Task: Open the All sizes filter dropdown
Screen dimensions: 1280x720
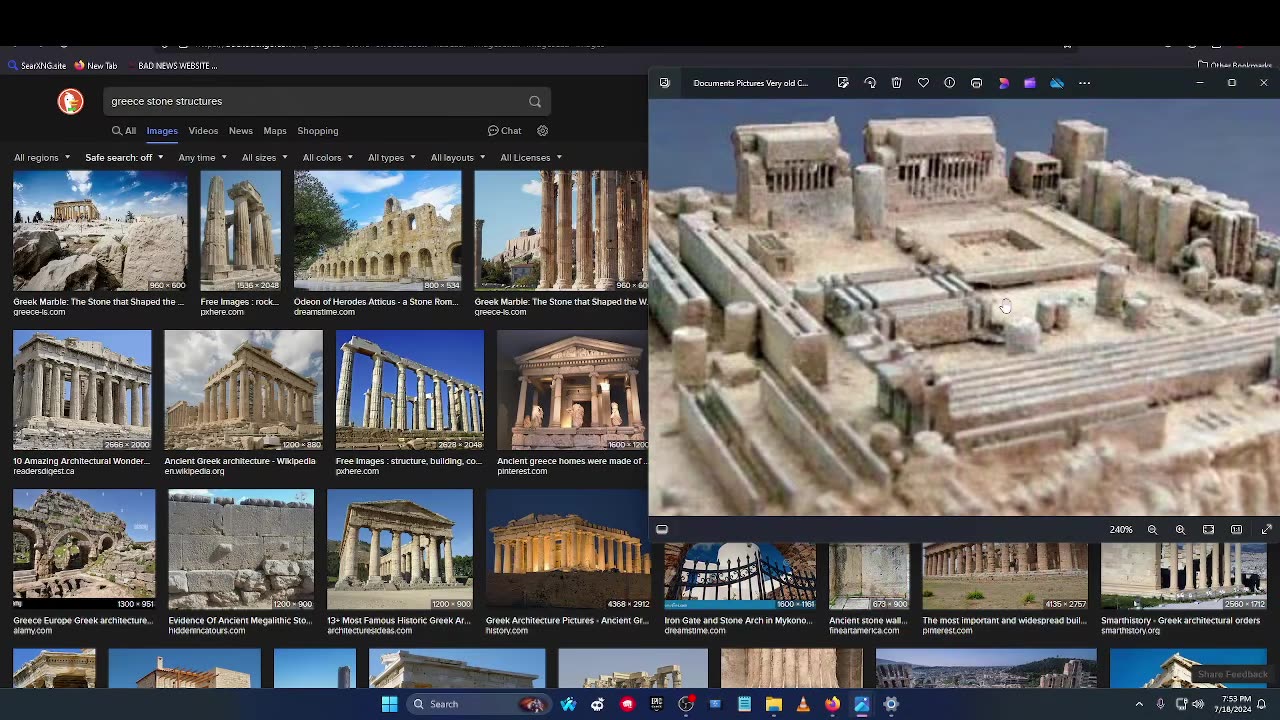Action: (x=264, y=157)
